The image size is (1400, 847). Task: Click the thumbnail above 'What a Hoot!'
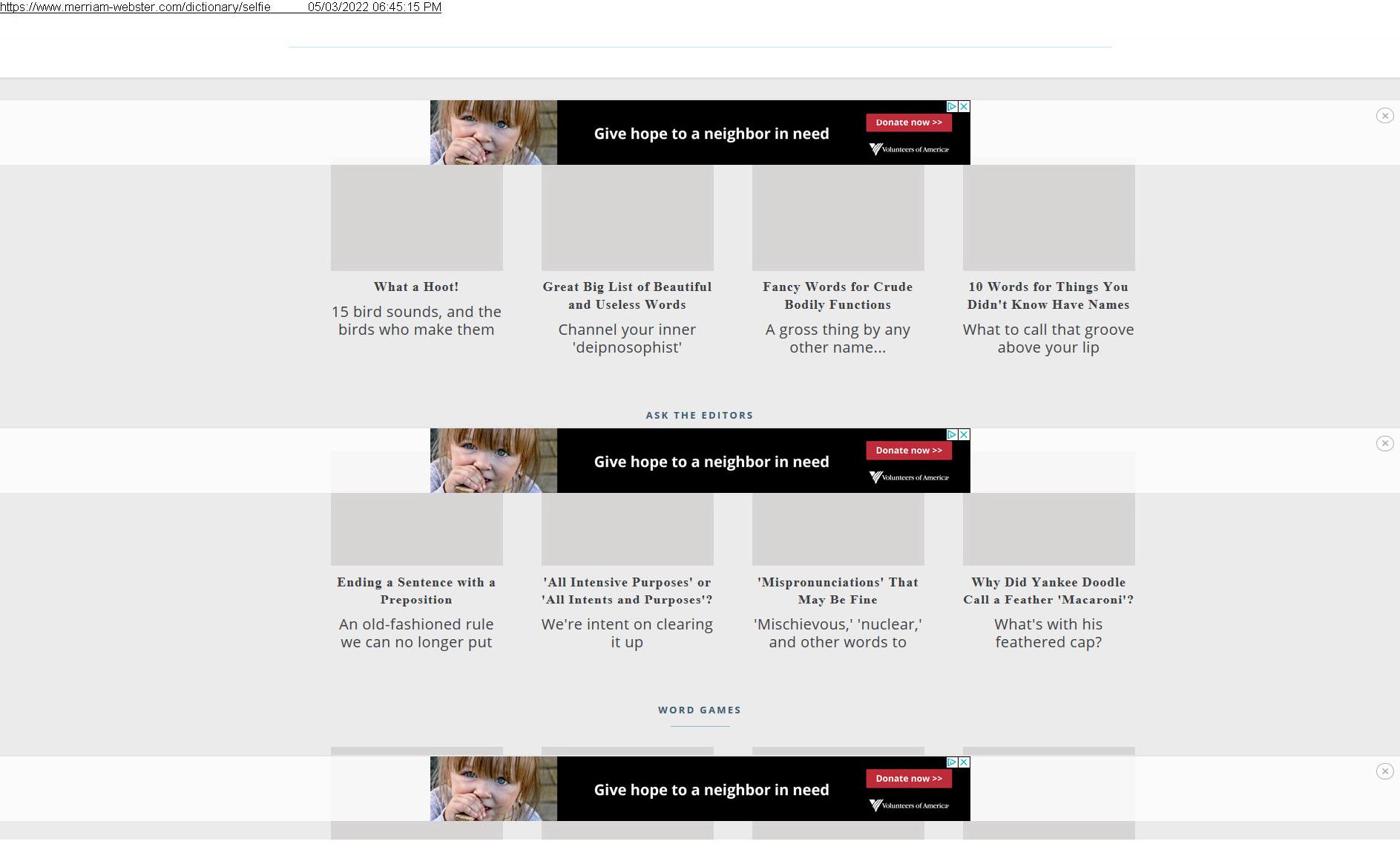click(416, 218)
